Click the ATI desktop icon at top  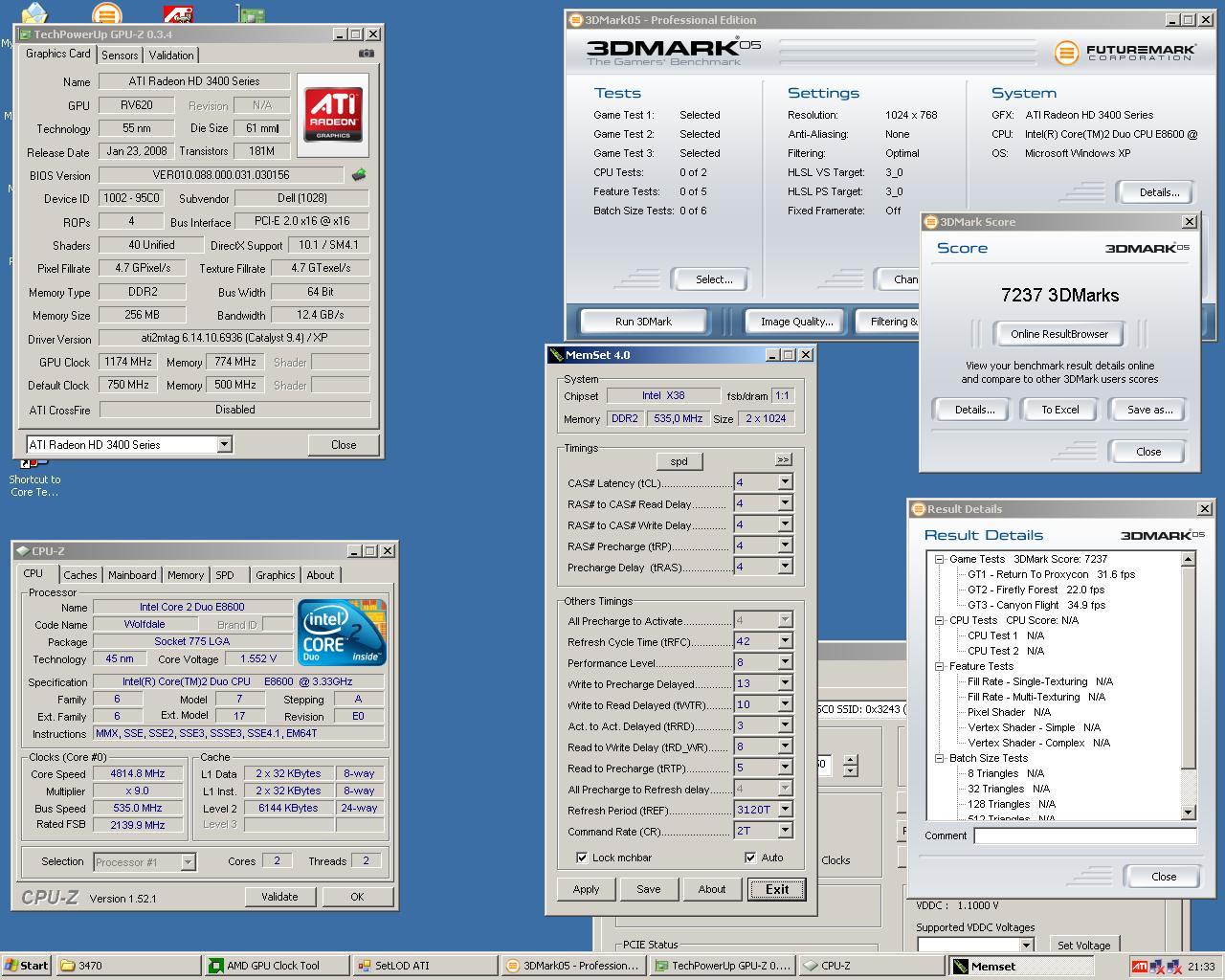pos(178,13)
